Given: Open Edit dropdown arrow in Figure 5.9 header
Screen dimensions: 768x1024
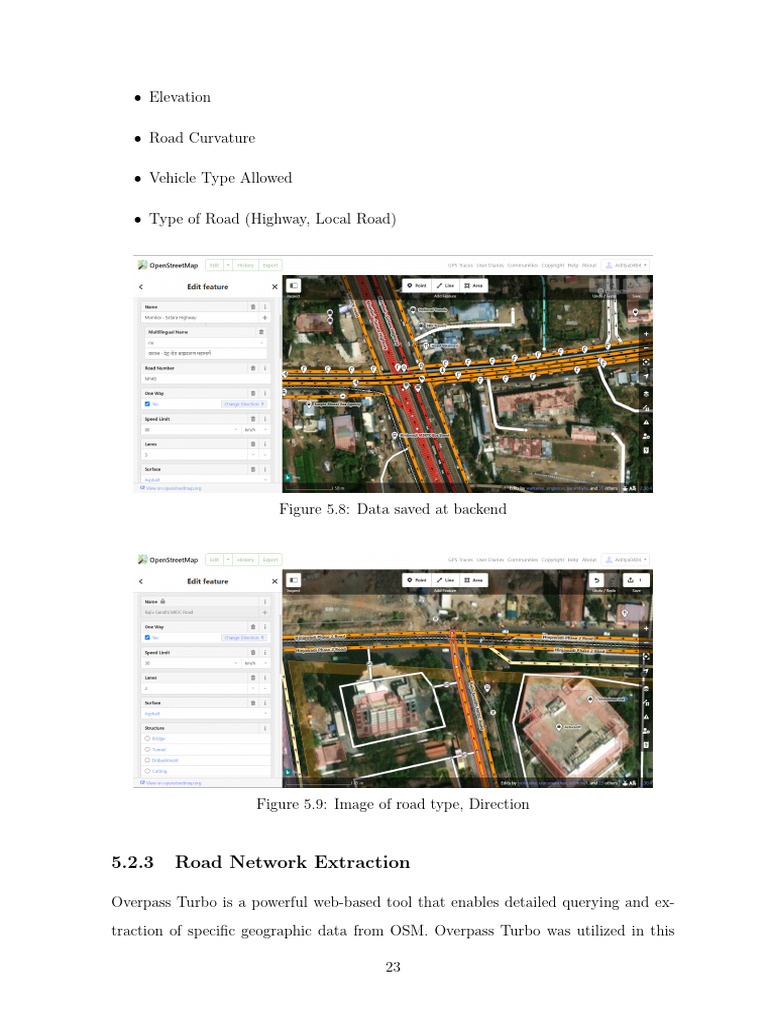Looking at the screenshot, I should pyautogui.click(x=229, y=560).
